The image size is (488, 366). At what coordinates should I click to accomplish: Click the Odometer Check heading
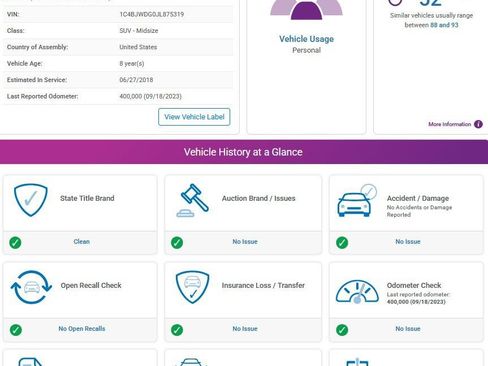tap(414, 285)
